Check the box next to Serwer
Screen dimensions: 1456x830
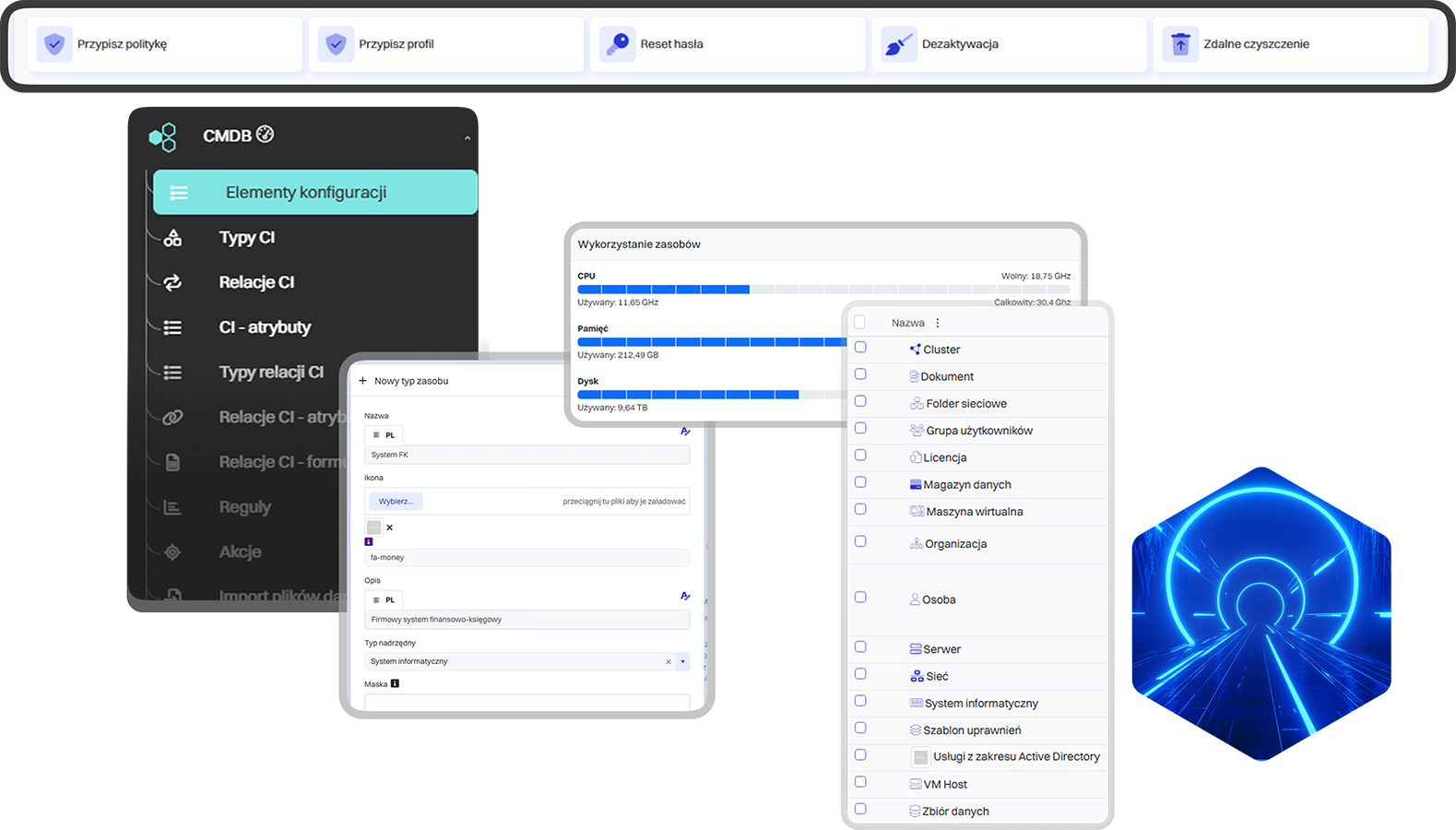pyautogui.click(x=860, y=647)
